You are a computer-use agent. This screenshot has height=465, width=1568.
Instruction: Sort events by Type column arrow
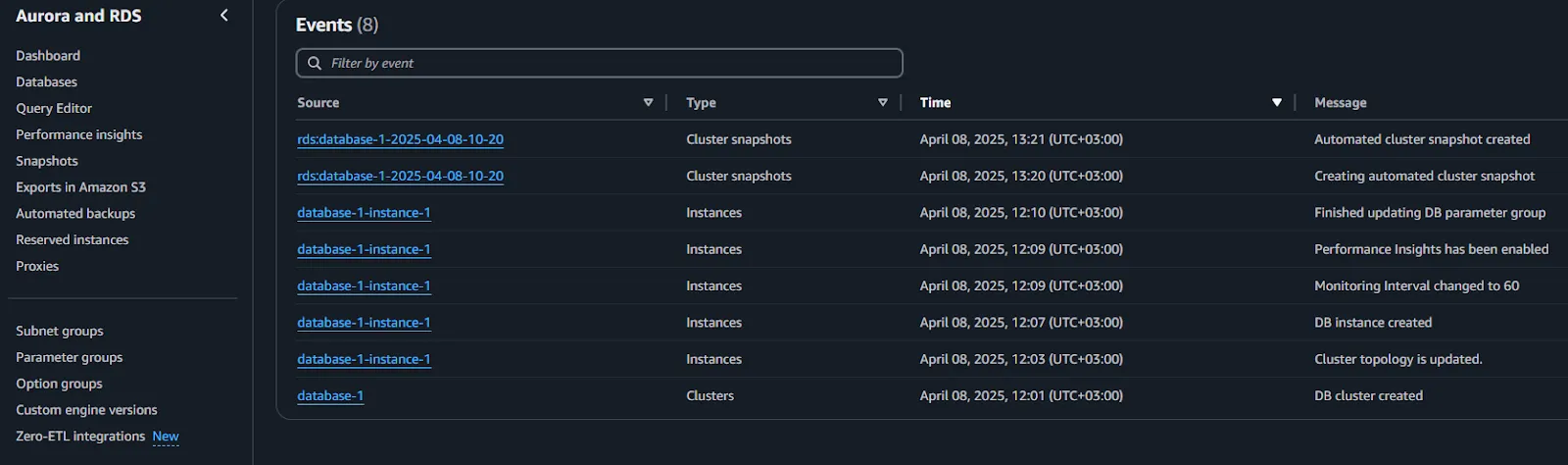[883, 102]
